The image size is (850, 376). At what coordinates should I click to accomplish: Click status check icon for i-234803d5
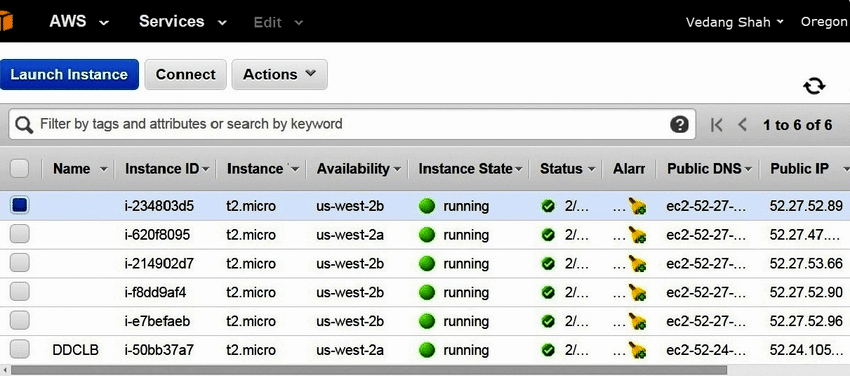[548, 206]
